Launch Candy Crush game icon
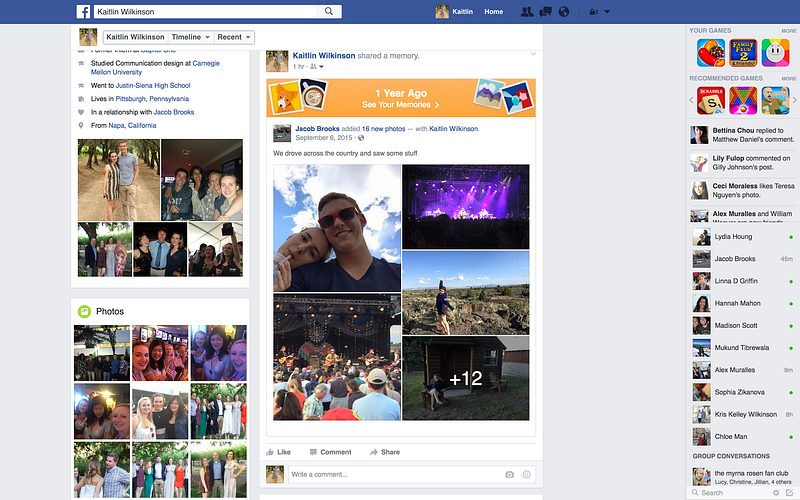Image resolution: width=800 pixels, height=500 pixels. click(x=711, y=53)
